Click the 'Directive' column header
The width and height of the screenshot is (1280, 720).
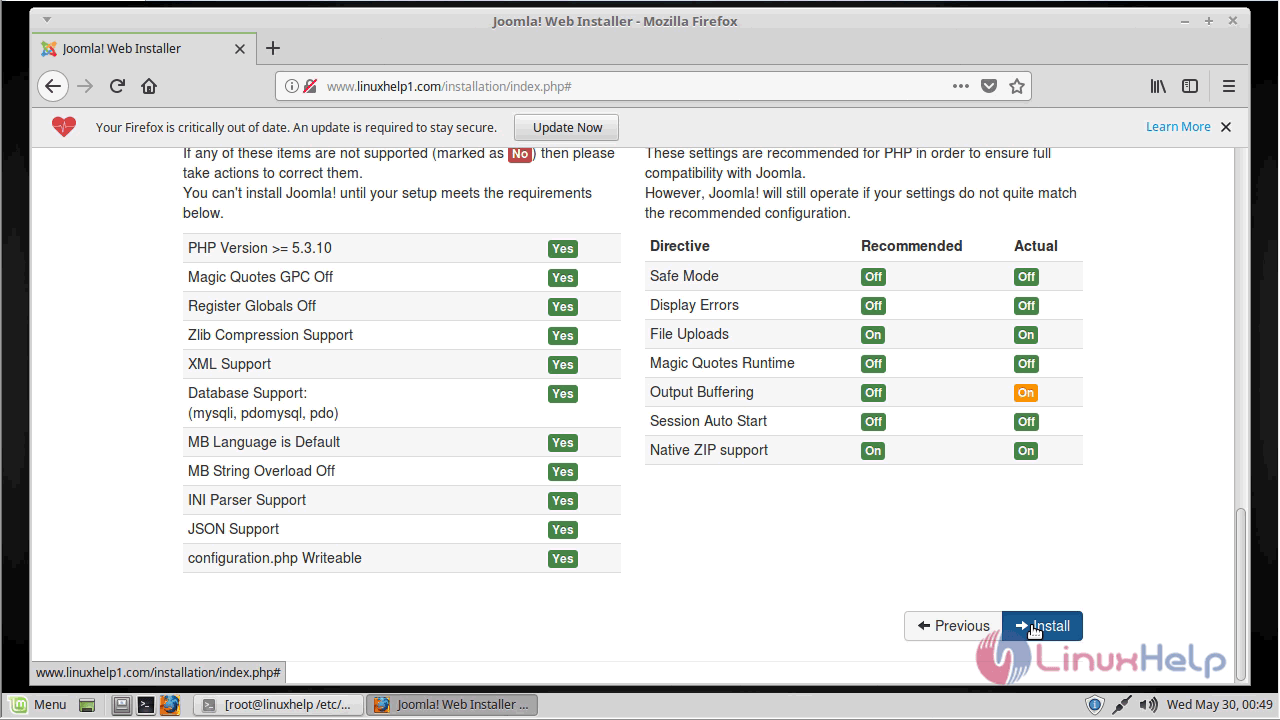(680, 246)
